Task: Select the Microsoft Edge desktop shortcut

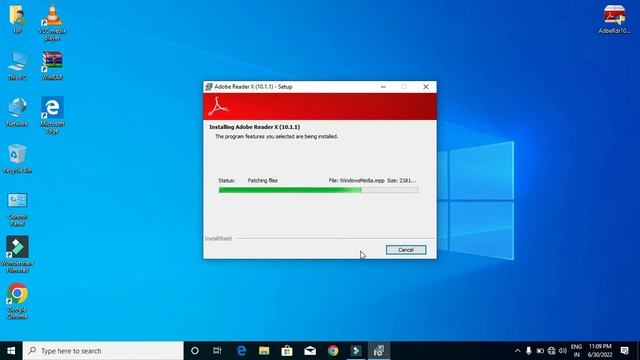Action: point(52,116)
